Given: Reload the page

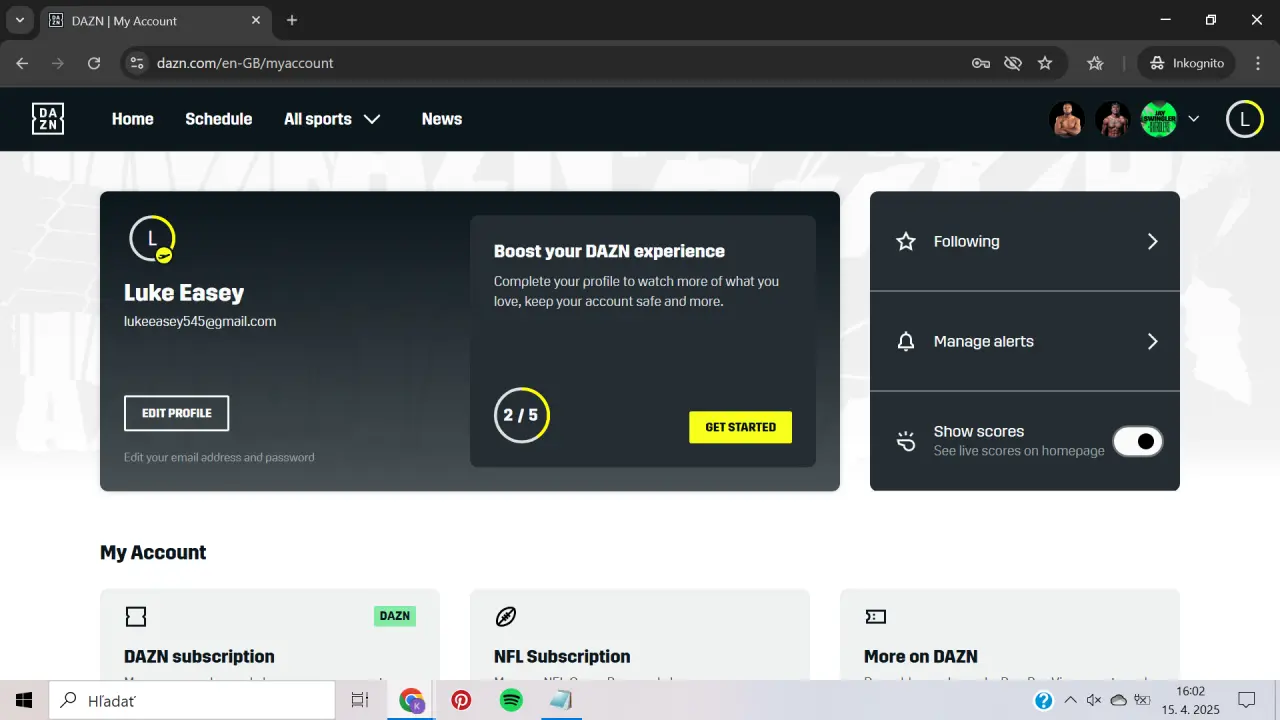Looking at the screenshot, I should (x=94, y=63).
